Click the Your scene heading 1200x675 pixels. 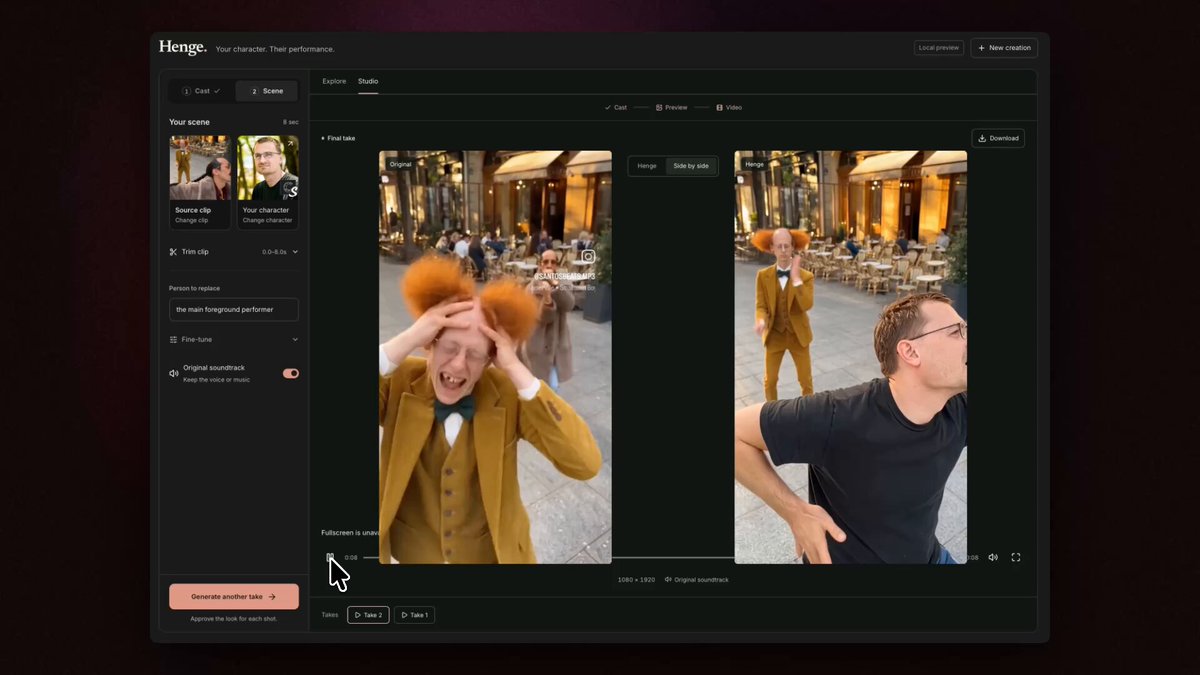pos(189,122)
